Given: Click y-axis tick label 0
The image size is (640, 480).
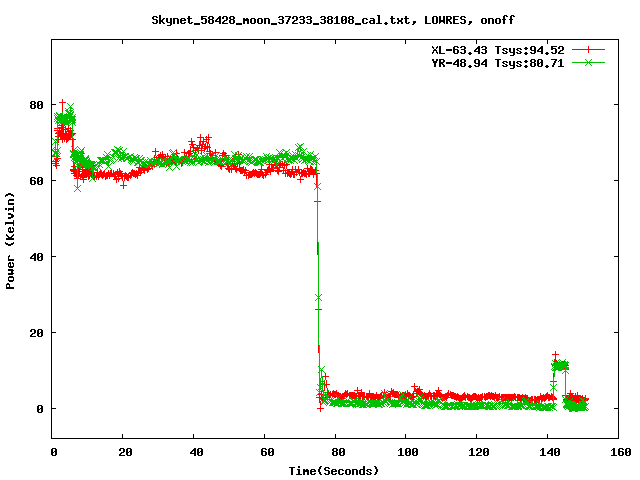Looking at the screenshot, I should 40,409.
